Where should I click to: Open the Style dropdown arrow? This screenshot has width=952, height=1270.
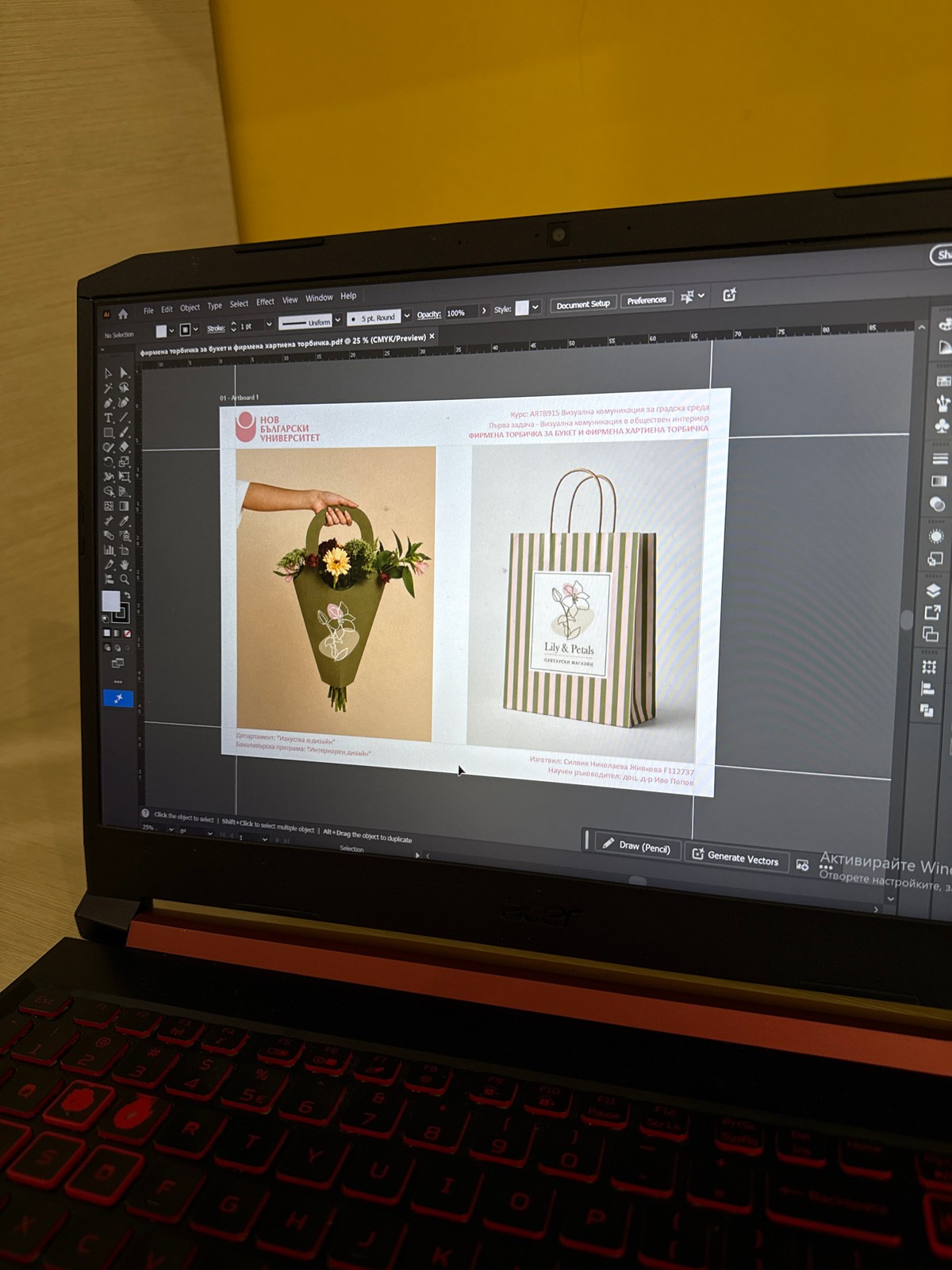tap(535, 306)
